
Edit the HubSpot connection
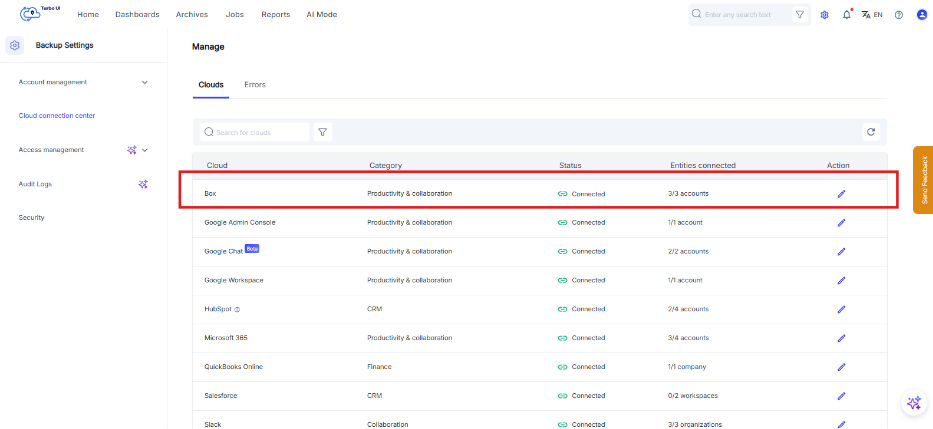pyautogui.click(x=841, y=309)
